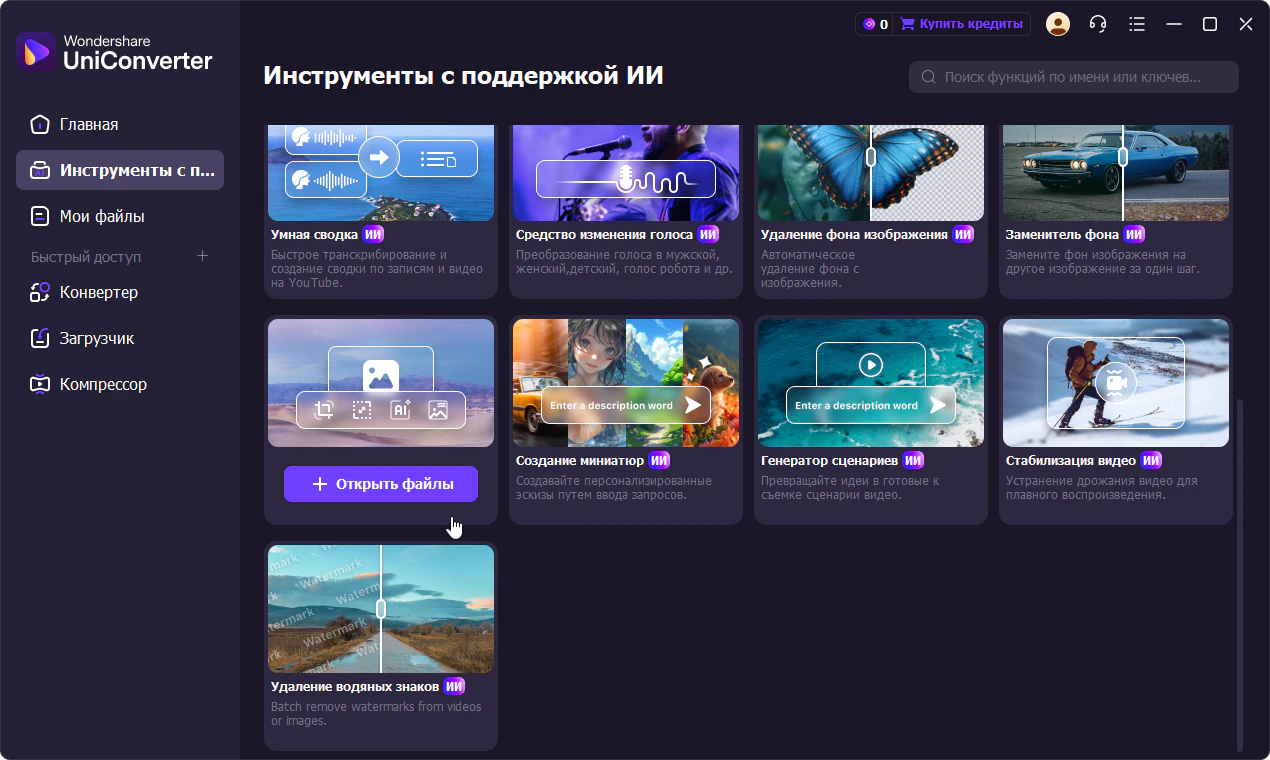Screen dimensions: 1270x760
Task: Open the hamburger menu list icon
Action: tap(1136, 24)
